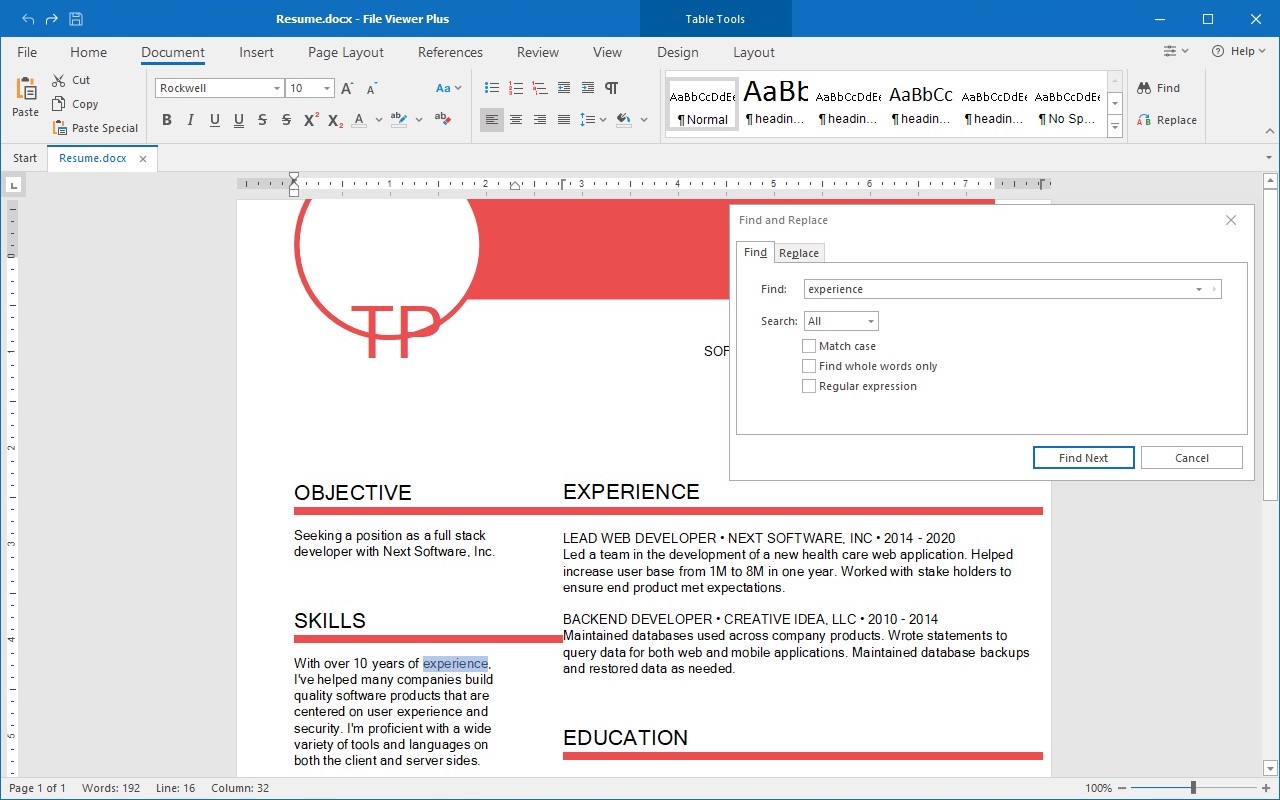
Task: Apply double strikethrough
Action: pos(287,120)
